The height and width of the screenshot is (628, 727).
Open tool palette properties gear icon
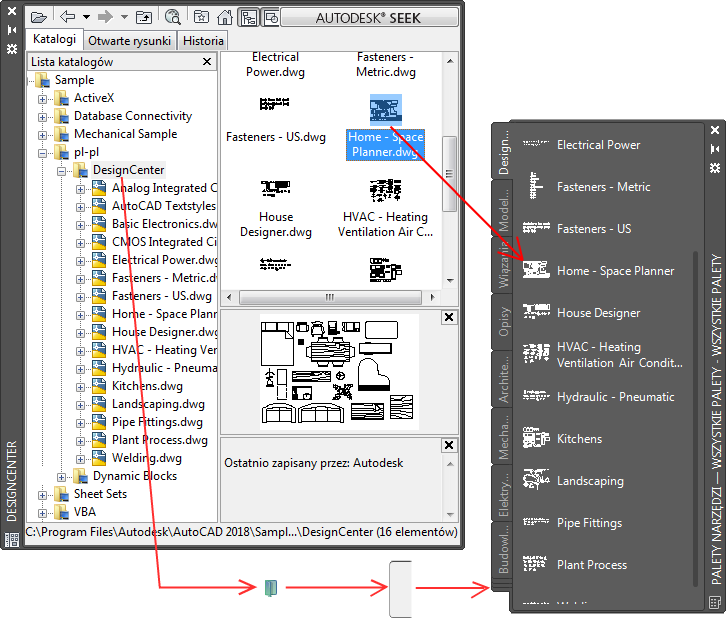tap(715, 168)
